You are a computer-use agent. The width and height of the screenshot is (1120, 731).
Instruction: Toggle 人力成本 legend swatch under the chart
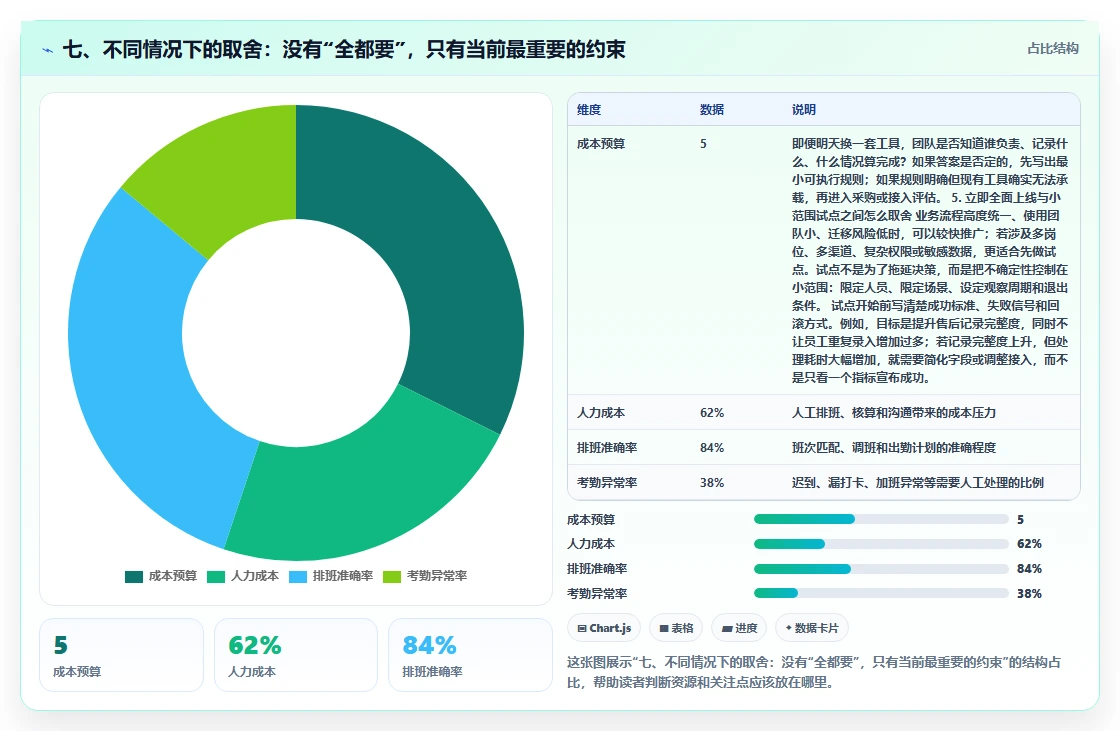pyautogui.click(x=216, y=576)
